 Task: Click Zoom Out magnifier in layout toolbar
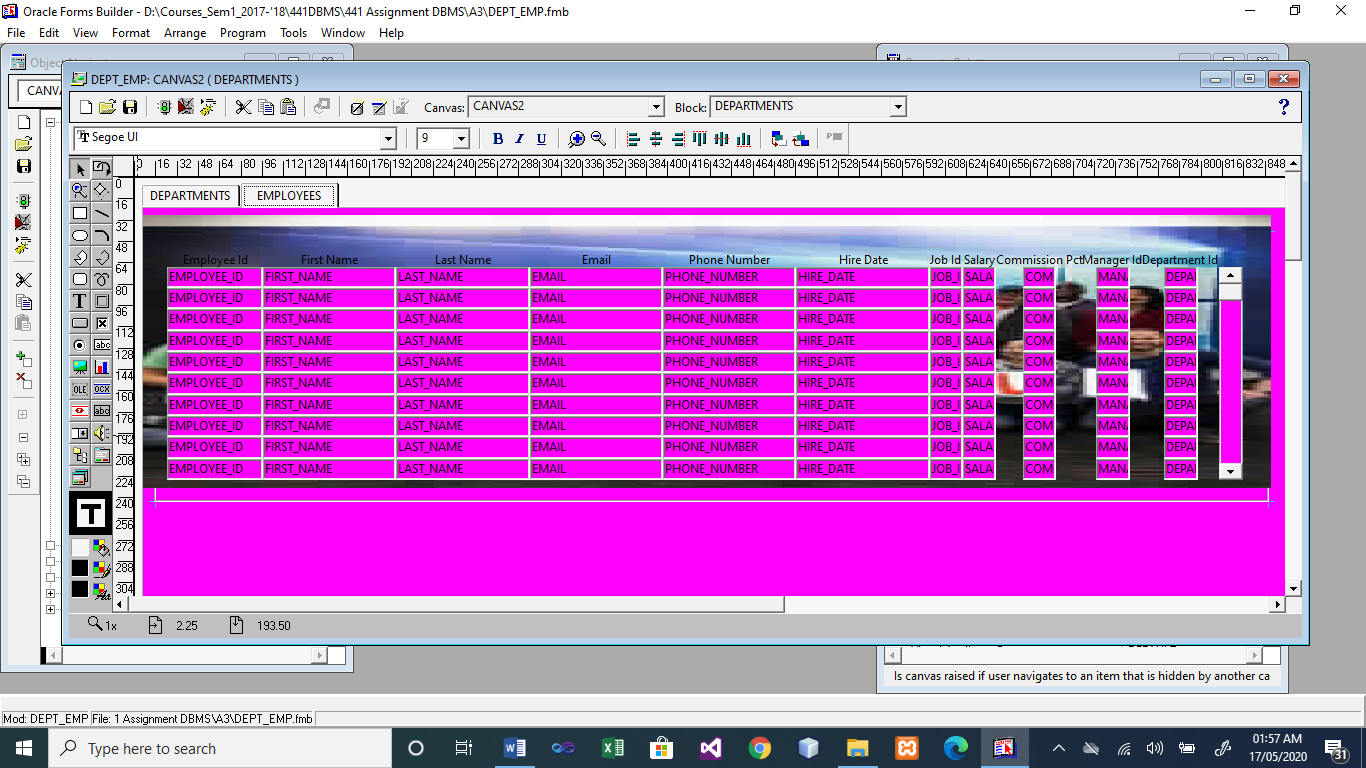tap(598, 139)
